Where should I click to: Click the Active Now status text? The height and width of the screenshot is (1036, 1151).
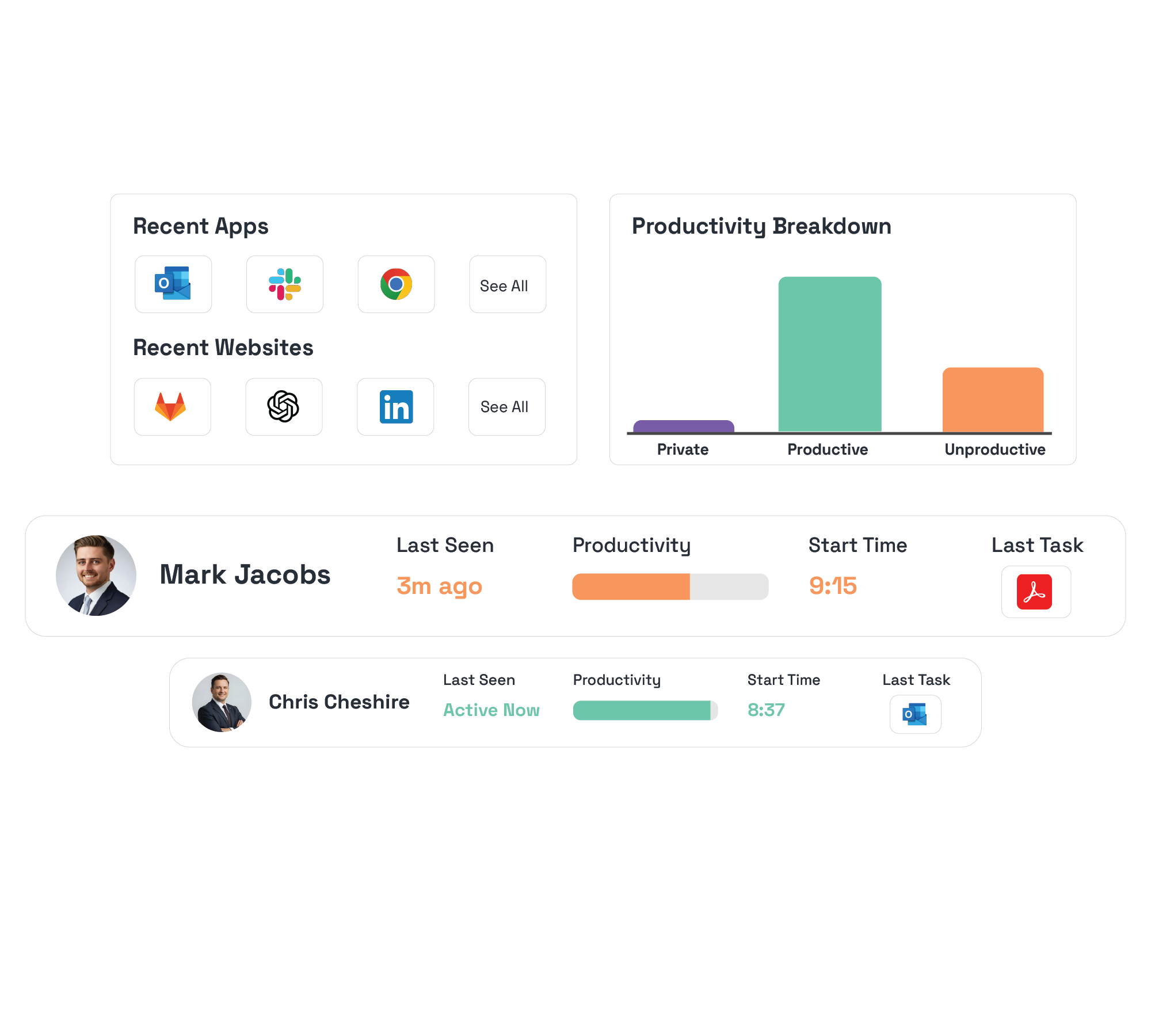click(491, 710)
